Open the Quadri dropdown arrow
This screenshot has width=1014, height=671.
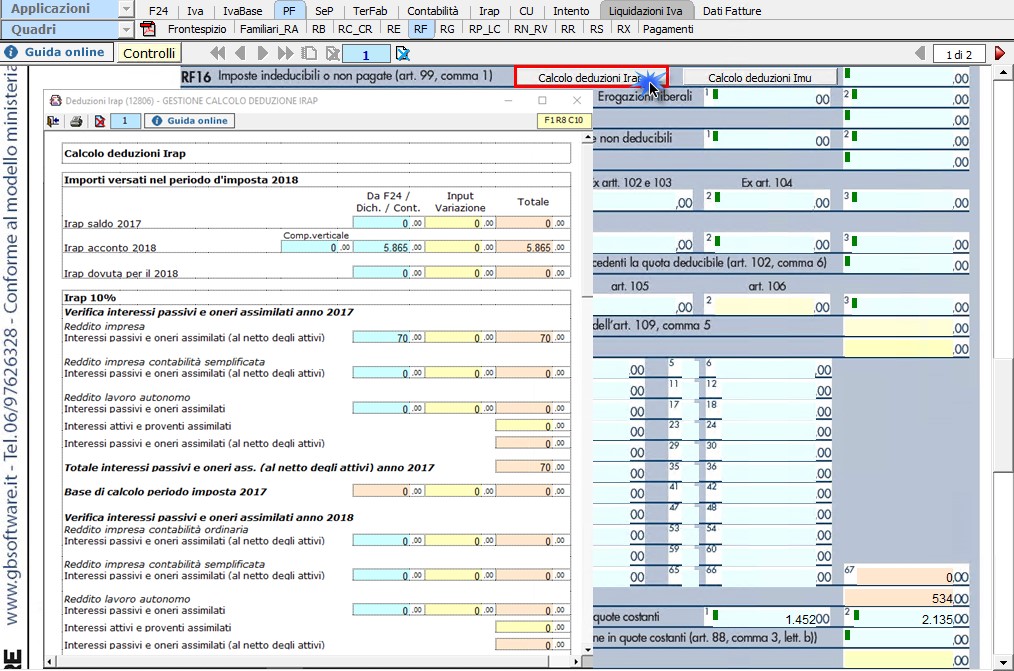pos(127,29)
